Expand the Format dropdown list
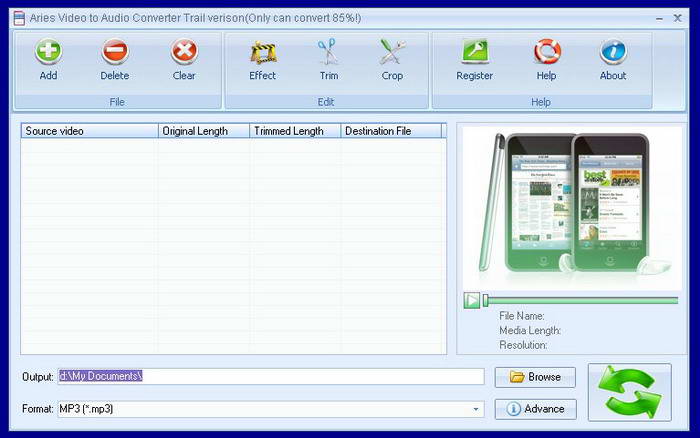The width and height of the screenshot is (700, 438). (x=476, y=409)
